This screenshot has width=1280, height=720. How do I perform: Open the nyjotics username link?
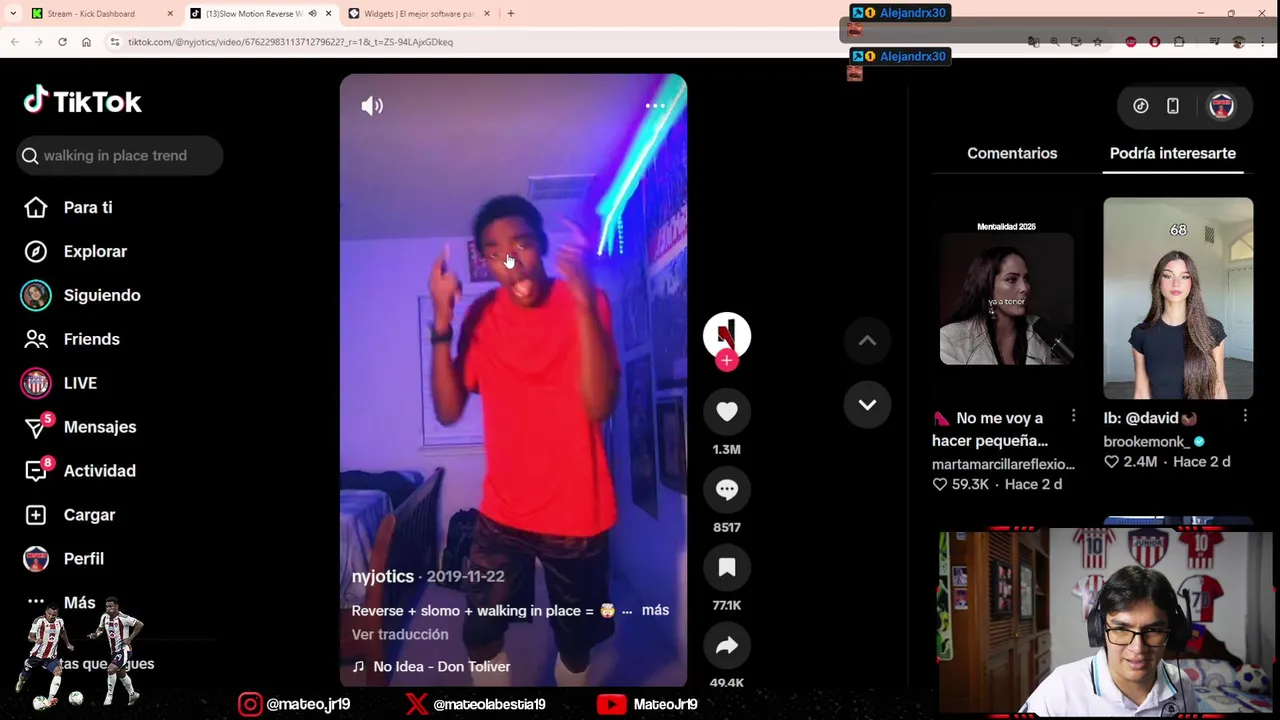(x=383, y=577)
